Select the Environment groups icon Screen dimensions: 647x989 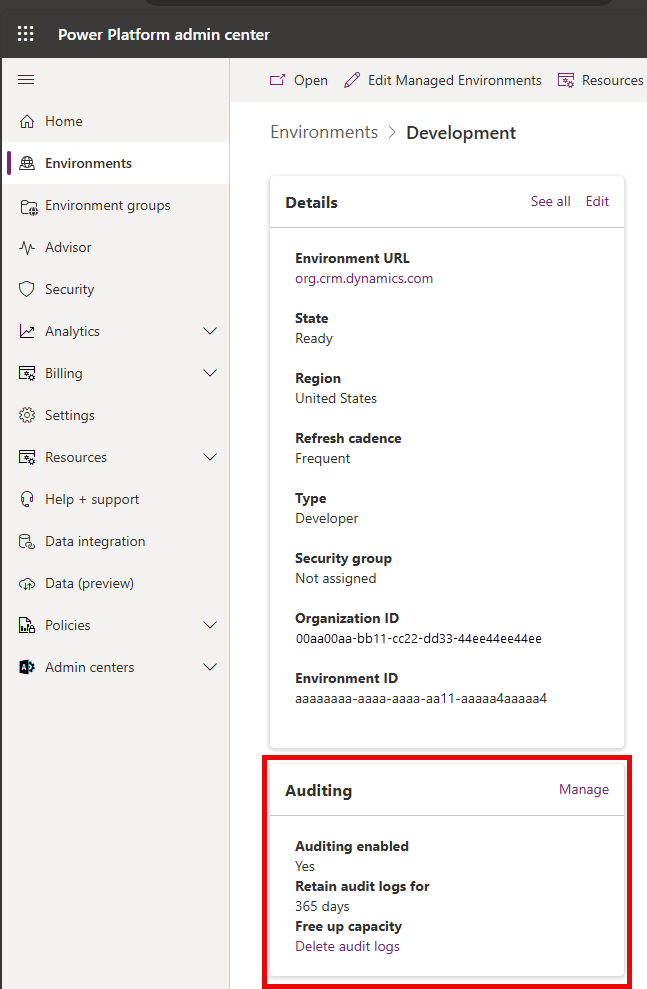[x=28, y=206]
